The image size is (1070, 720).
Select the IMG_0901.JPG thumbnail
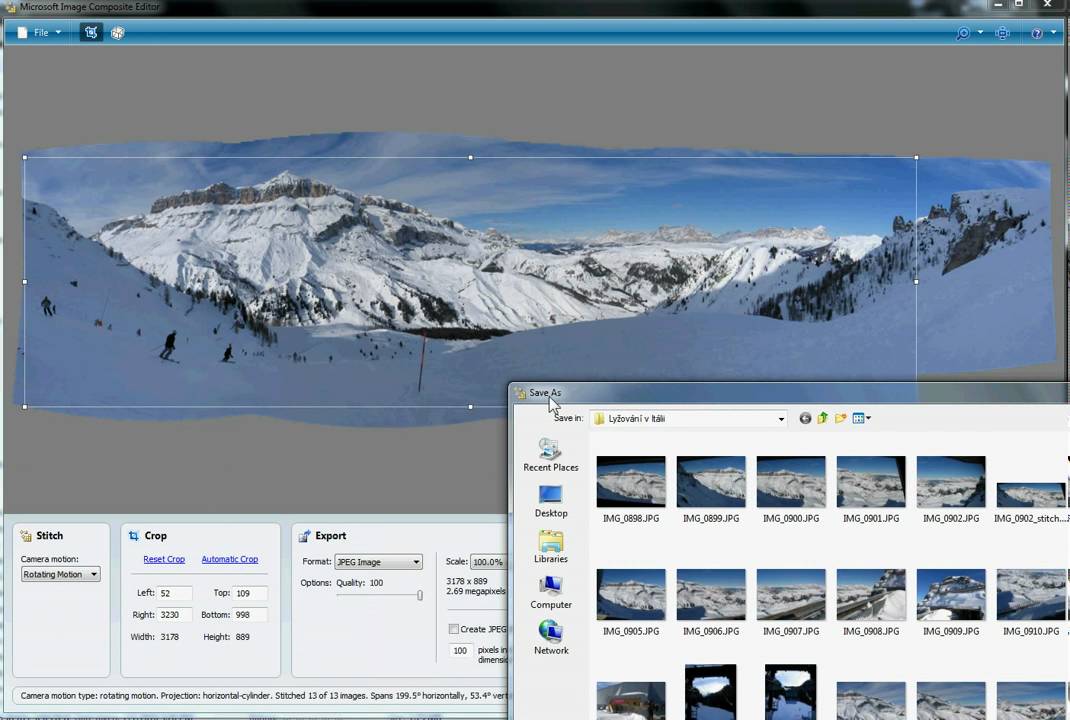click(871, 482)
